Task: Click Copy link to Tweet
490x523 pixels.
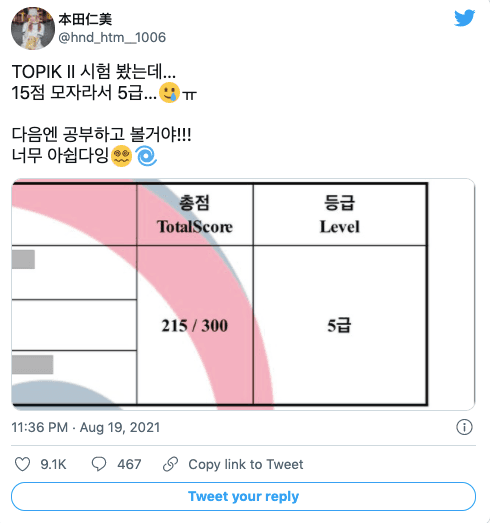Action: pos(246,464)
